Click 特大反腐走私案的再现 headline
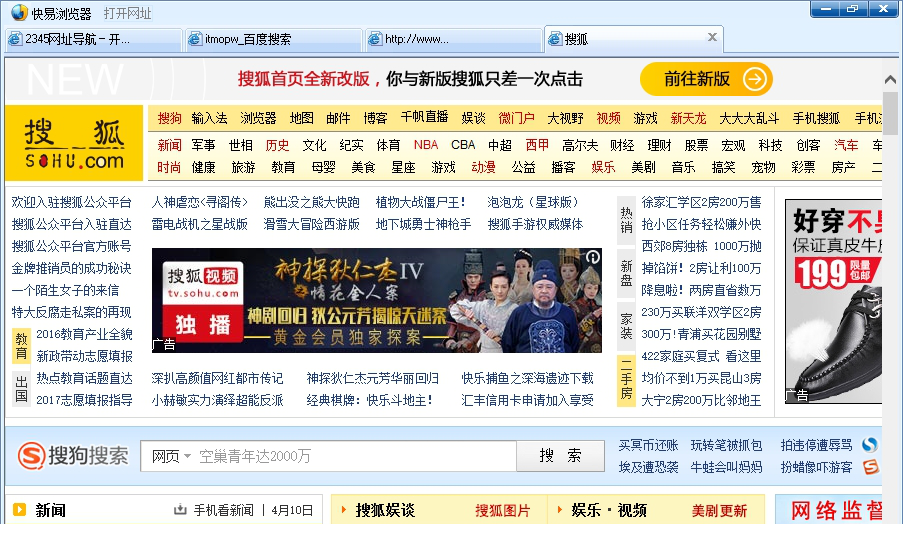The image size is (903, 544). click(x=71, y=313)
